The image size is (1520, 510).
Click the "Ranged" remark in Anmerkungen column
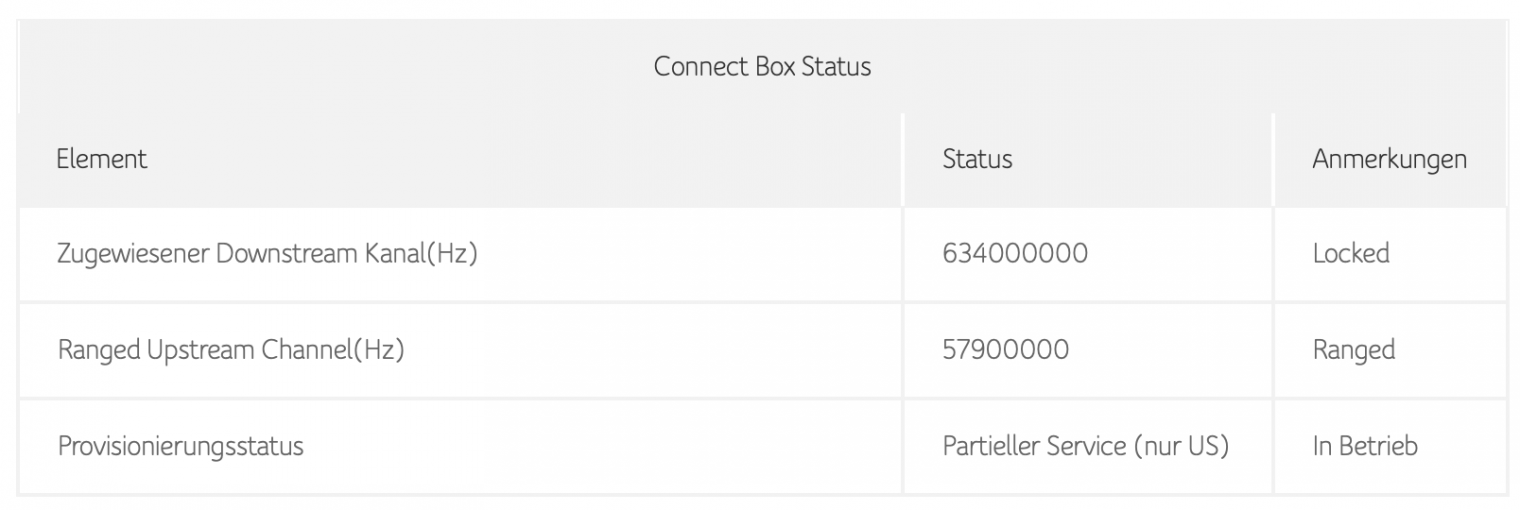pos(1353,350)
